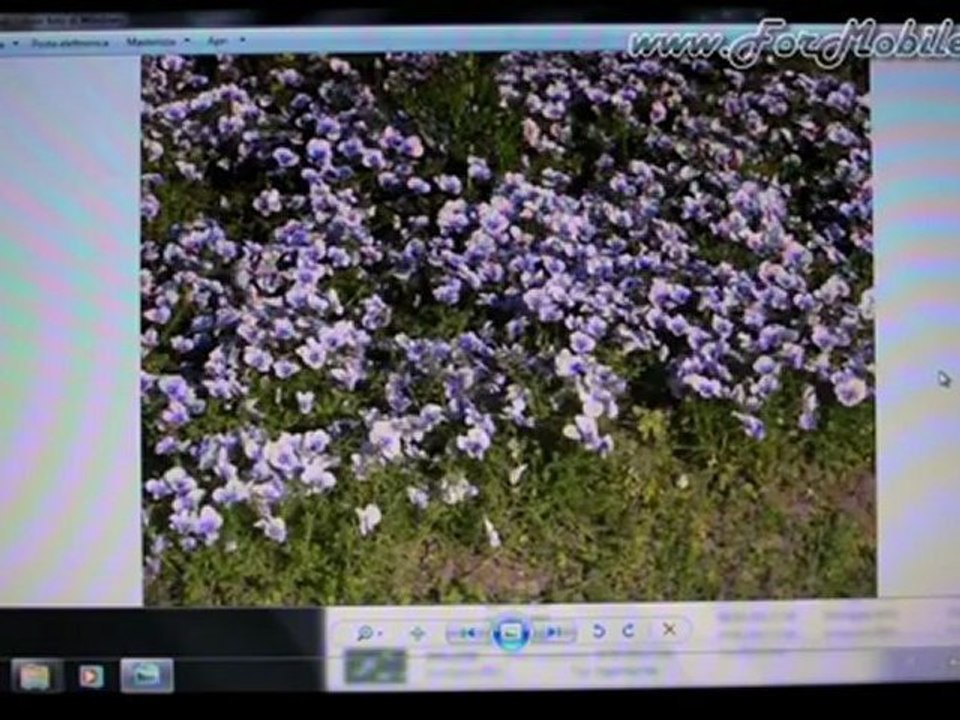This screenshot has width=960, height=720.
Task: Expand the Apri dropdown arrow
Action: [242, 40]
